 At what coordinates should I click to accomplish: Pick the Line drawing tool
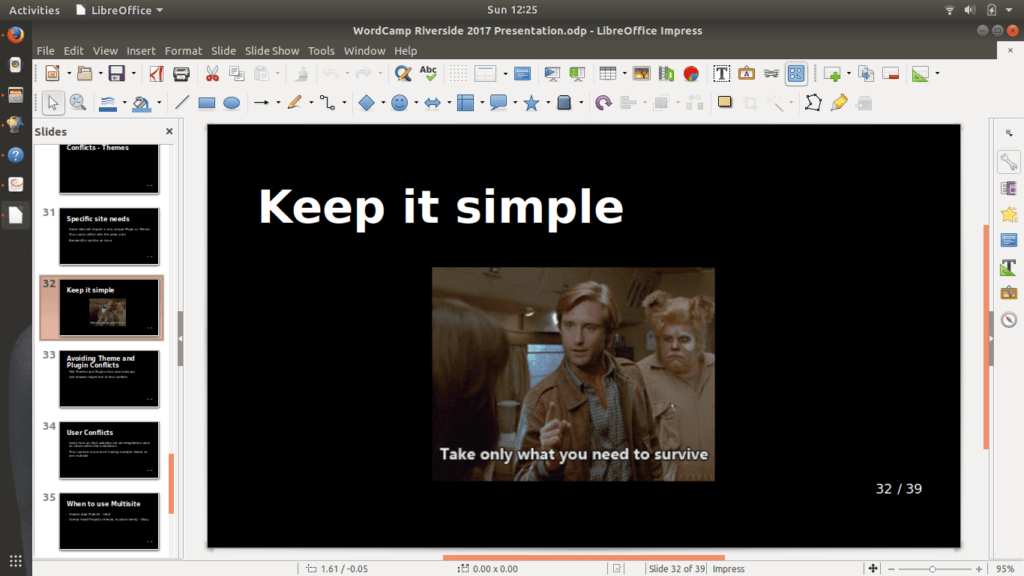(182, 103)
